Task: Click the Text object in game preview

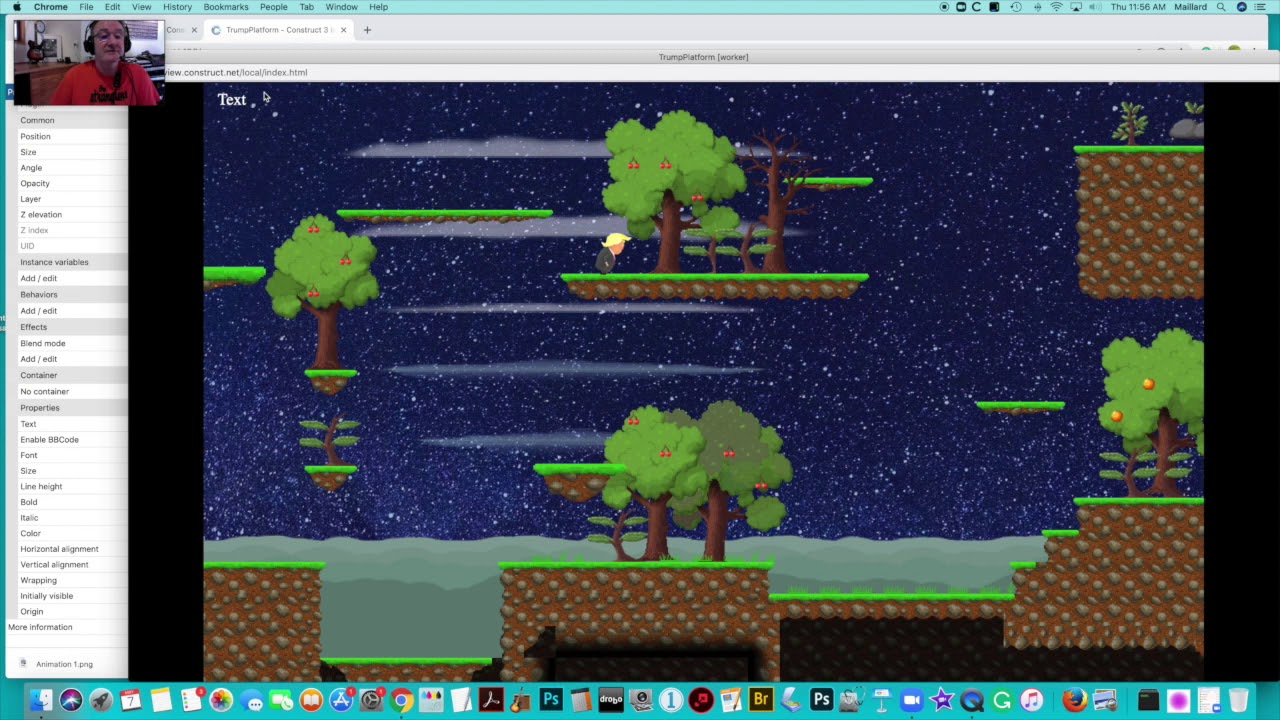Action: (x=232, y=99)
